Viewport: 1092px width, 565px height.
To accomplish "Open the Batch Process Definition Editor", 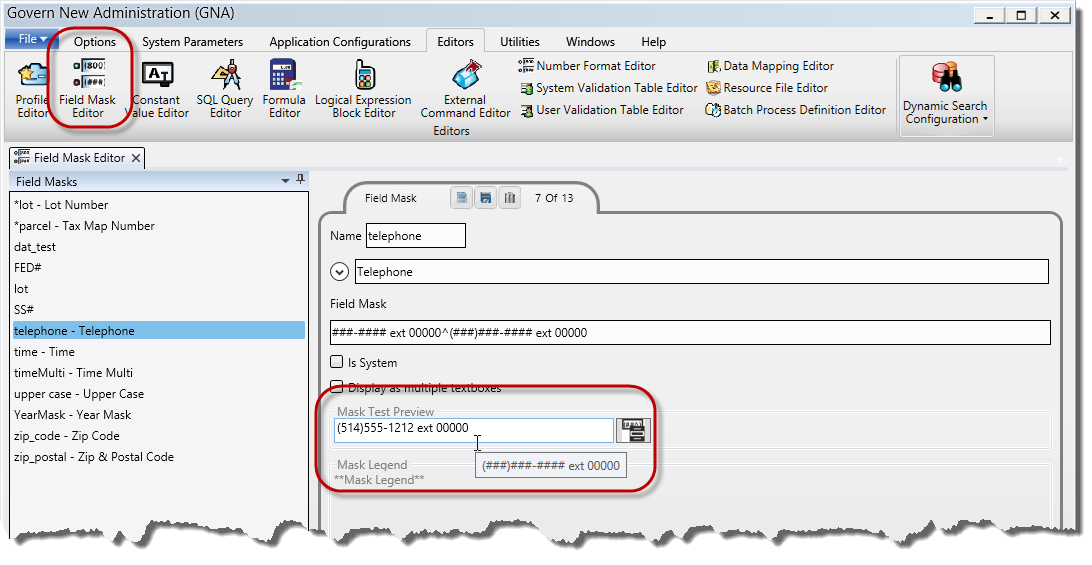I will [795, 110].
